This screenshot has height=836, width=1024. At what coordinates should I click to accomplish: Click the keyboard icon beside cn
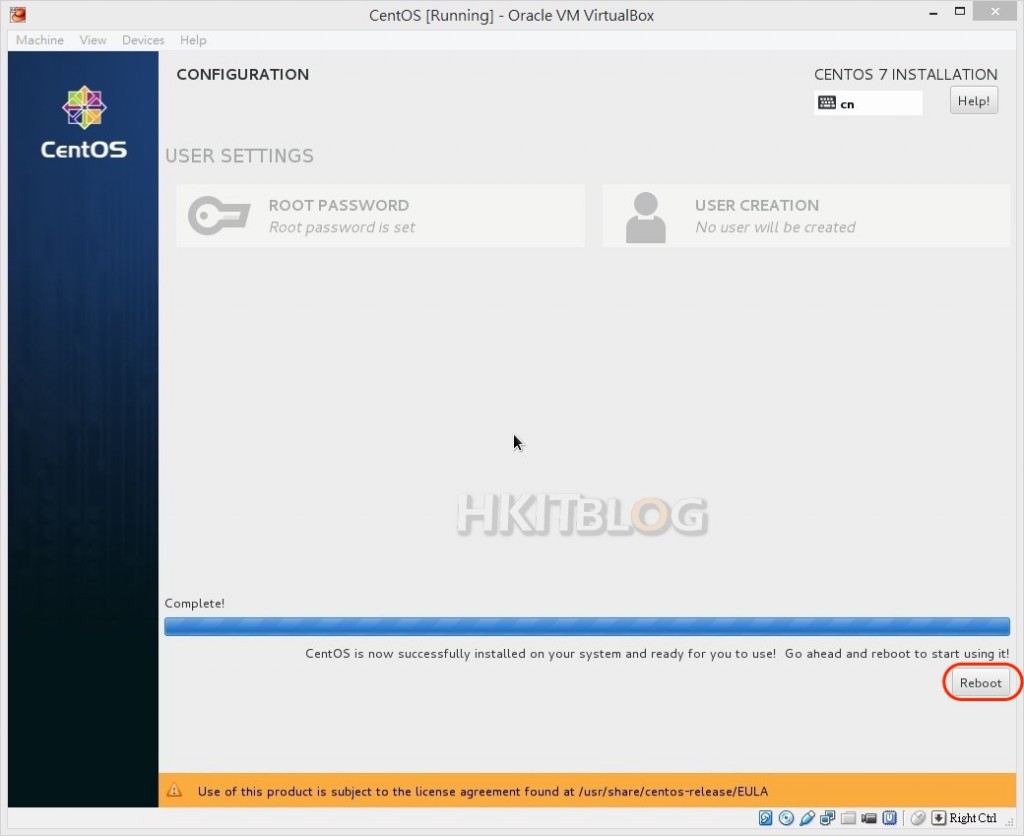tap(827, 103)
